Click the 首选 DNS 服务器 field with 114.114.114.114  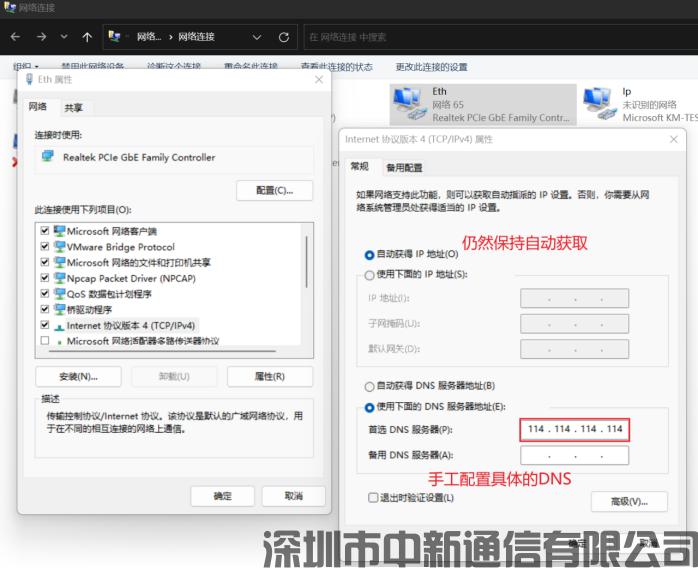point(575,430)
